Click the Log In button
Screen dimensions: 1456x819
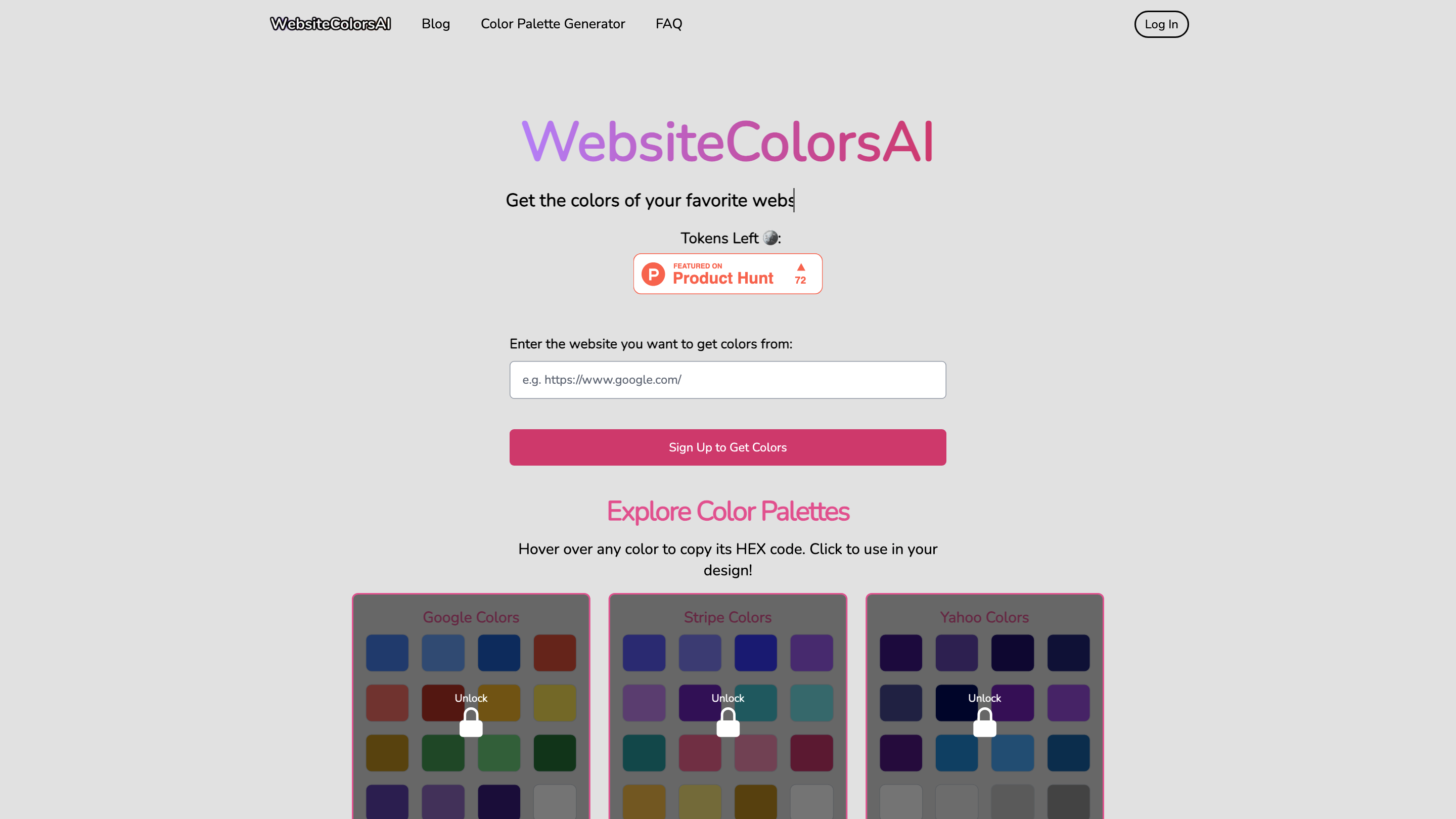(x=1161, y=24)
